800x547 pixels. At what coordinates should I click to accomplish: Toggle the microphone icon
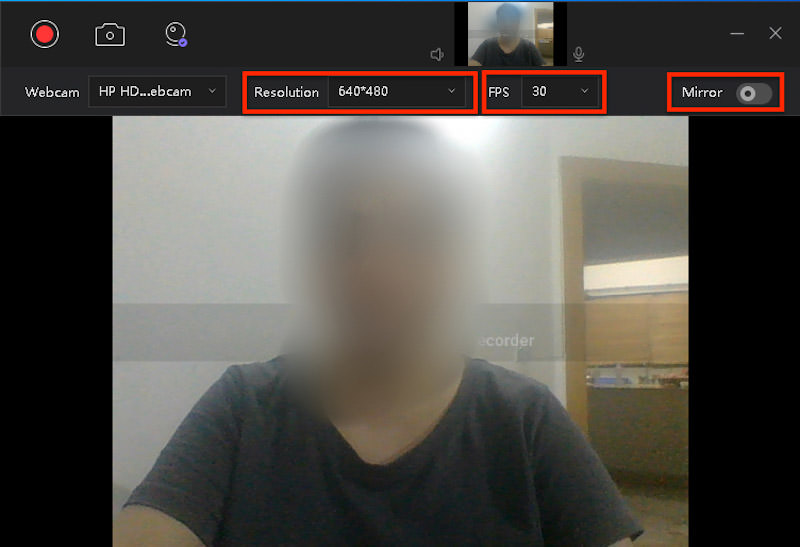pos(578,54)
